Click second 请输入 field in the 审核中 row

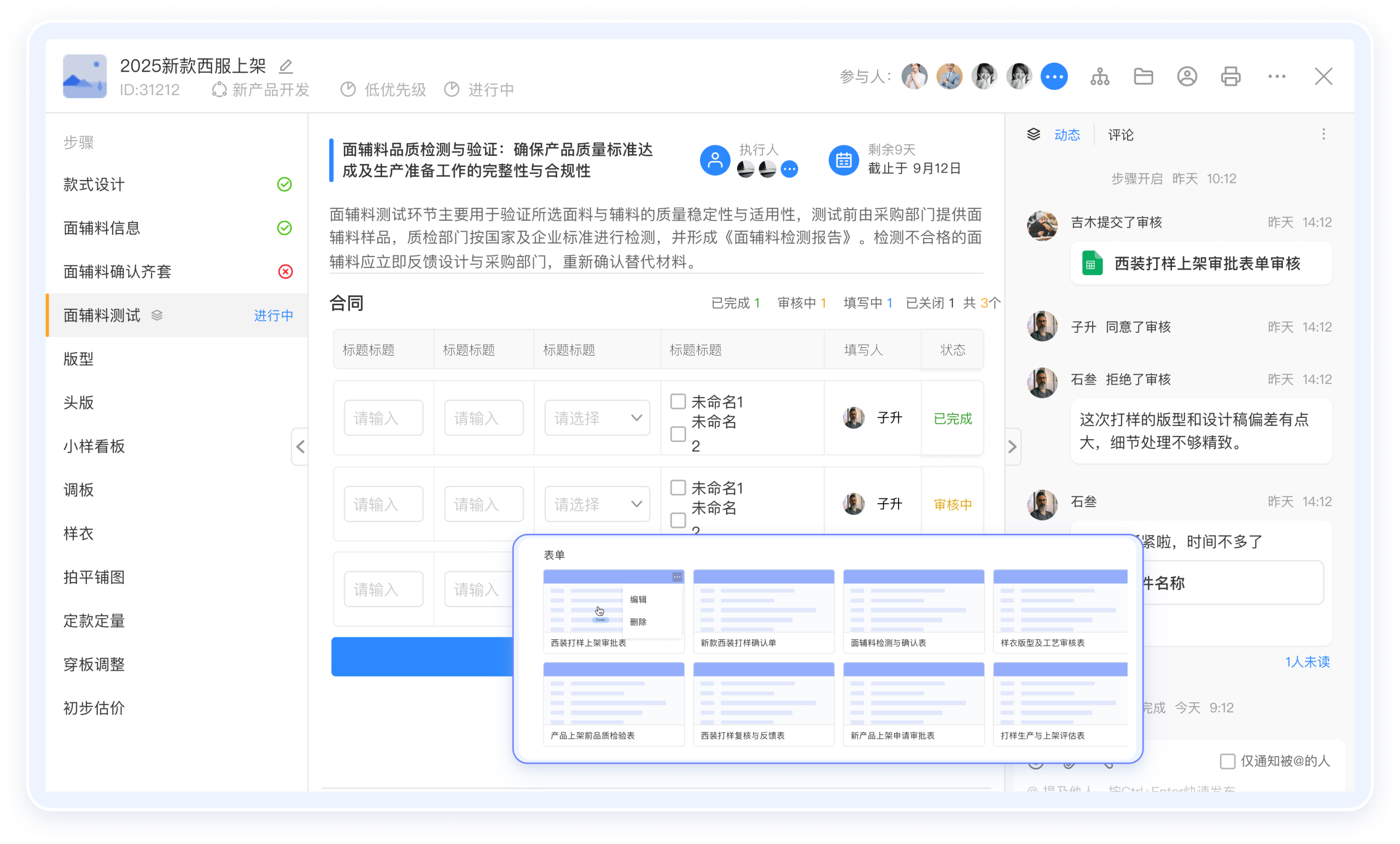(x=483, y=504)
